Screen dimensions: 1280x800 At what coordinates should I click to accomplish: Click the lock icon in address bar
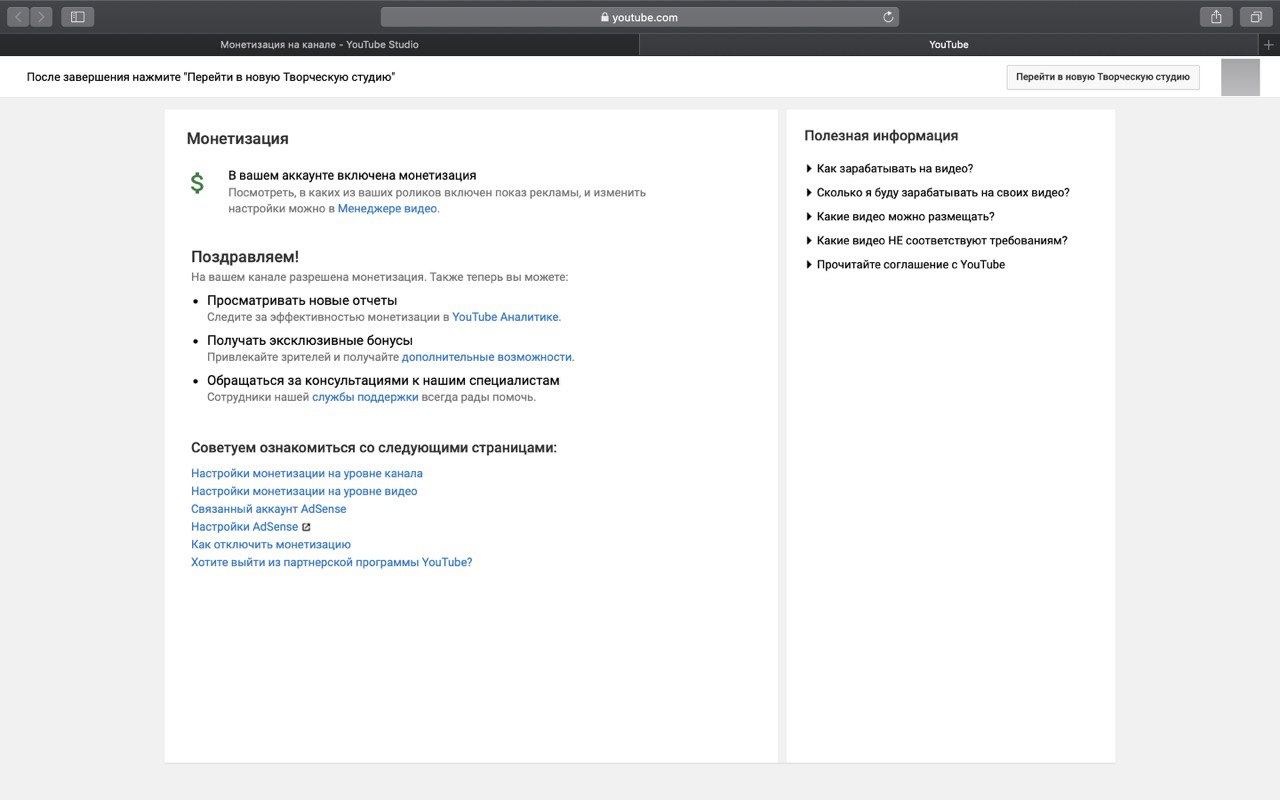click(605, 17)
